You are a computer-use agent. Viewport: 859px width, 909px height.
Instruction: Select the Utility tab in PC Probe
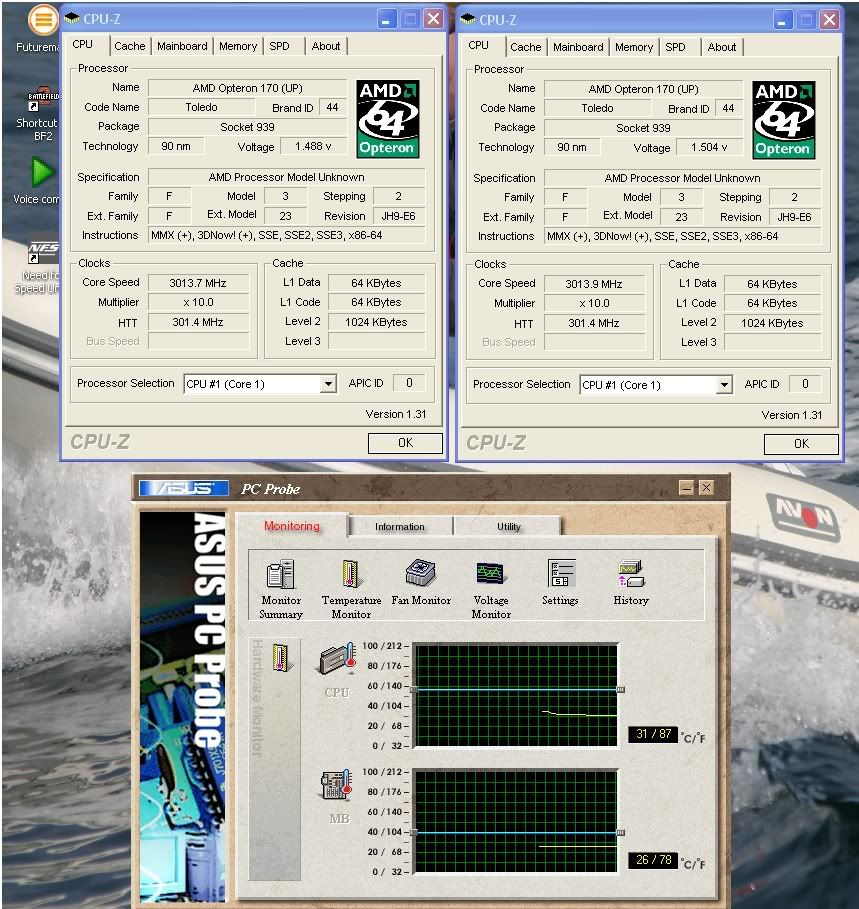(x=509, y=527)
